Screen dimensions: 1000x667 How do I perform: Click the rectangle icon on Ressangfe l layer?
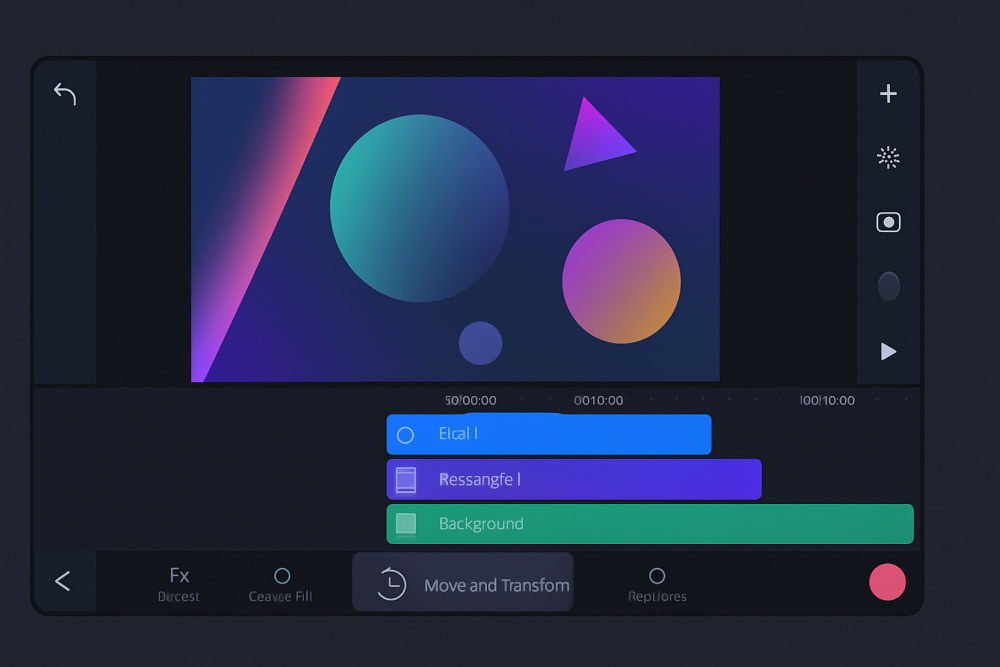click(x=405, y=480)
